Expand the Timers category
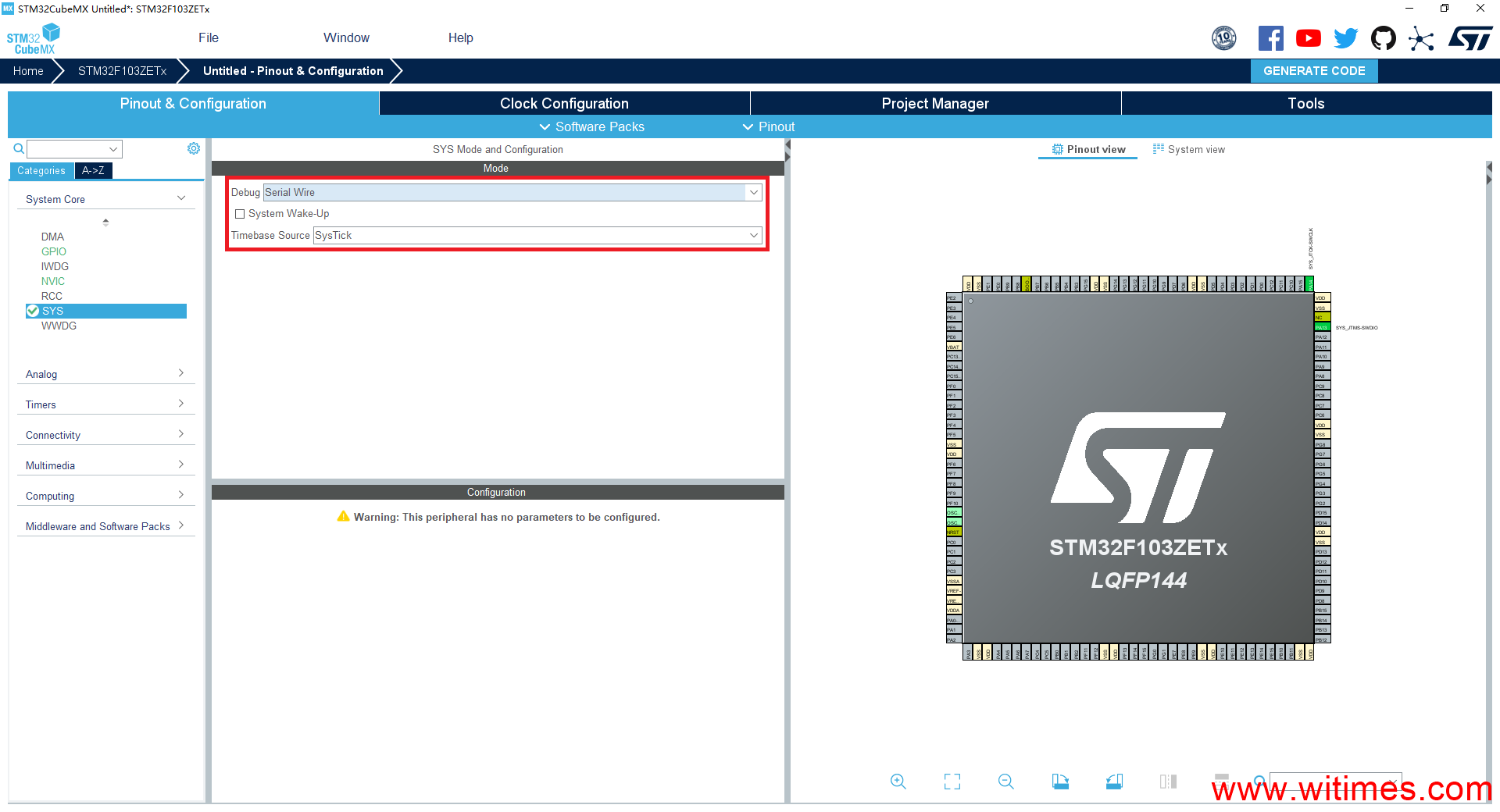The width and height of the screenshot is (1500, 812). pyautogui.click(x=105, y=404)
